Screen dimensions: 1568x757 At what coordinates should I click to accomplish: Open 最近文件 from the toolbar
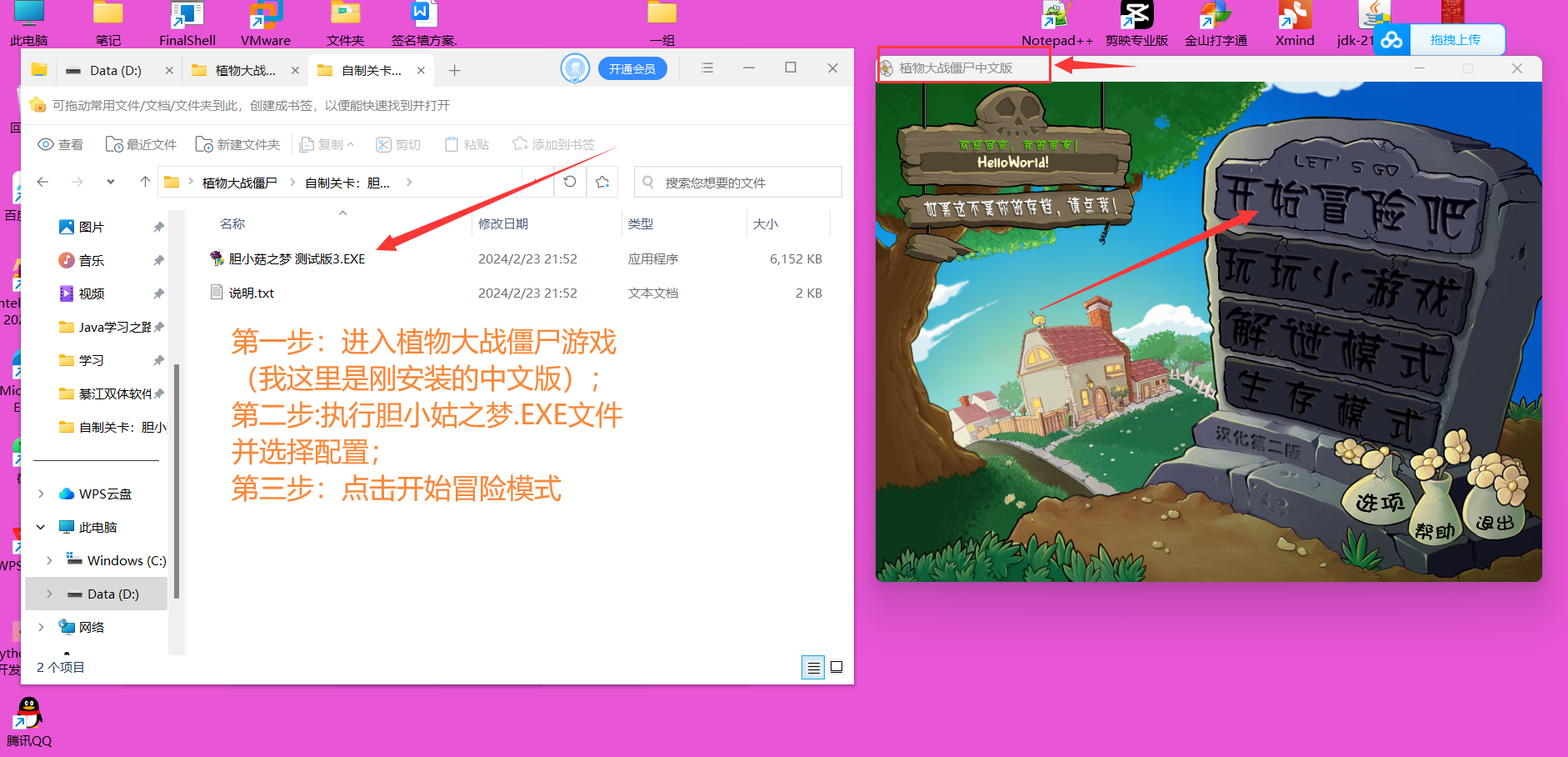141,144
